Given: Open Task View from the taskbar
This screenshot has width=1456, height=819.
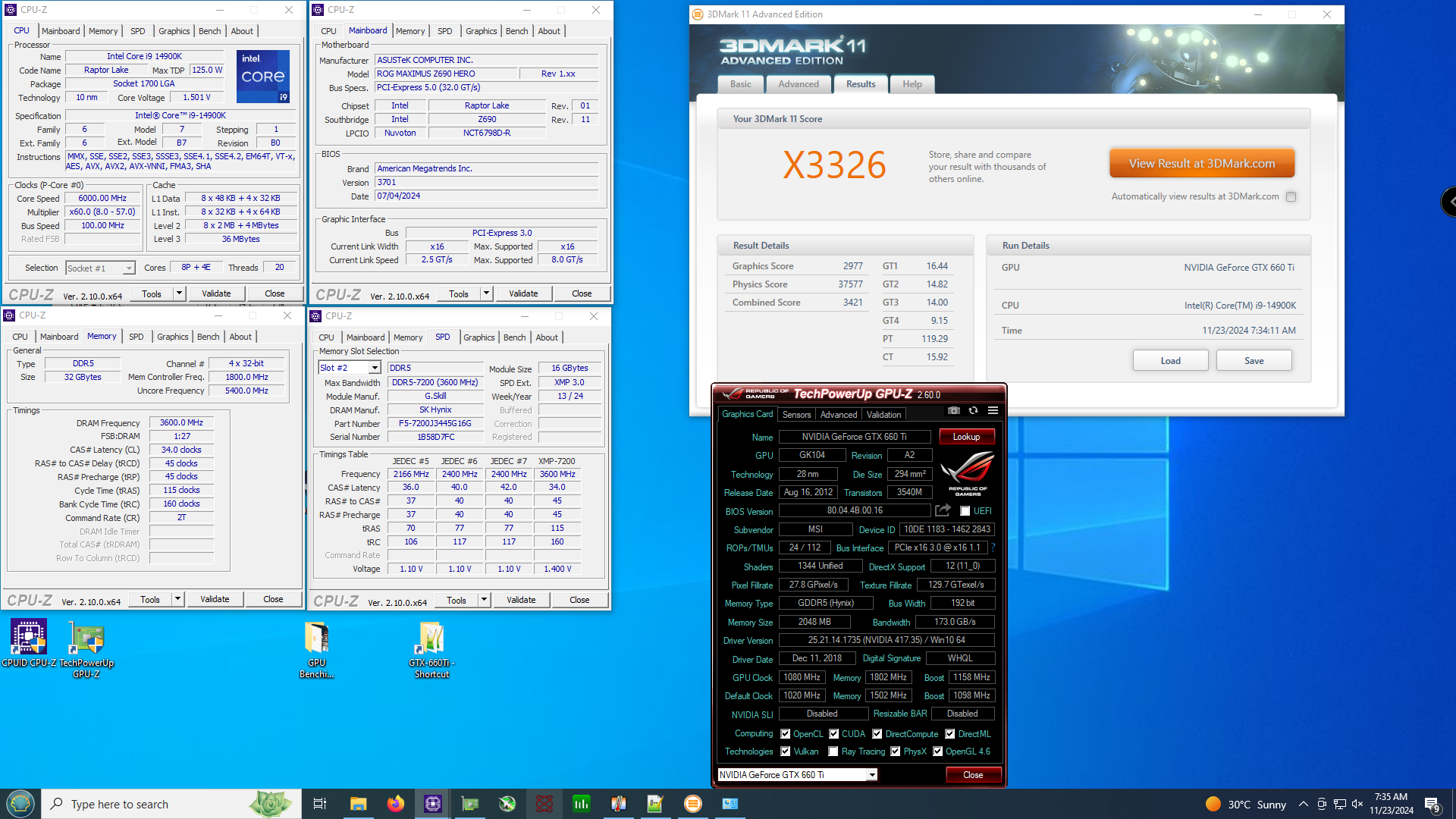Looking at the screenshot, I should (320, 804).
